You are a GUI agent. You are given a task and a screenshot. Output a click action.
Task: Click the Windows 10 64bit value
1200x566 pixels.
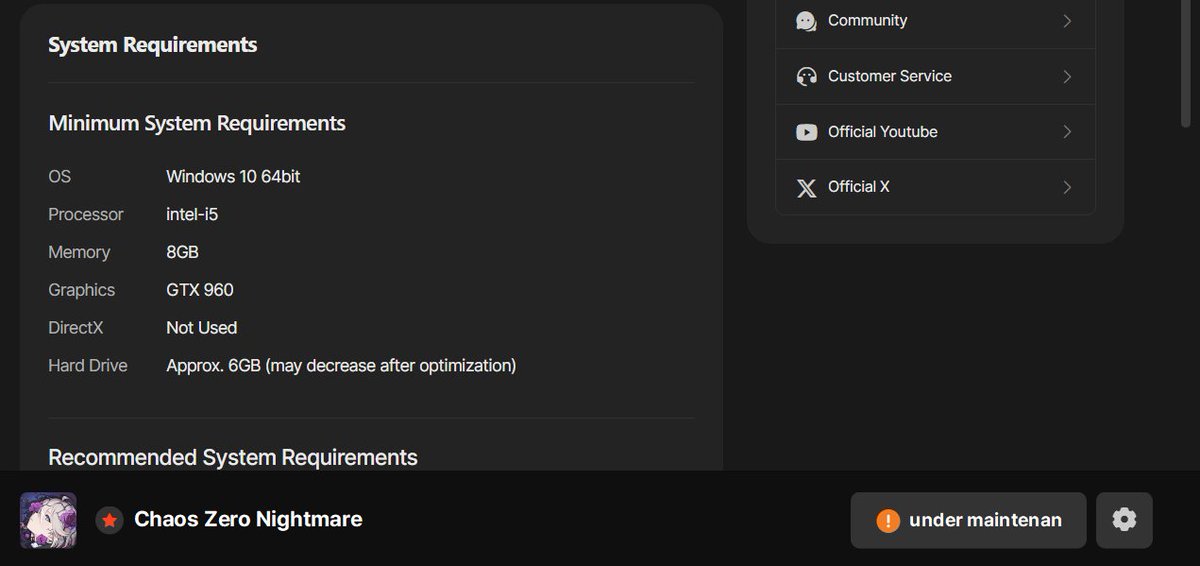click(x=233, y=177)
